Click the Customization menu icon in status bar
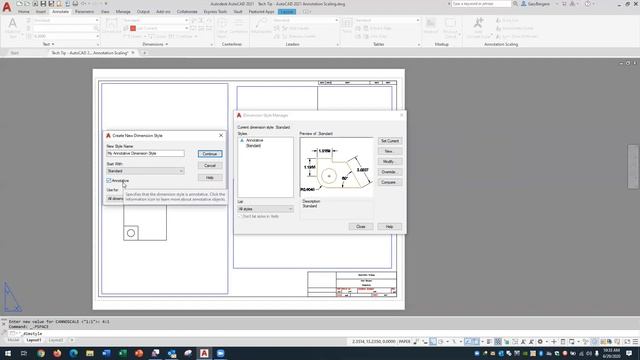The height and width of the screenshot is (360, 640). tap(636, 341)
